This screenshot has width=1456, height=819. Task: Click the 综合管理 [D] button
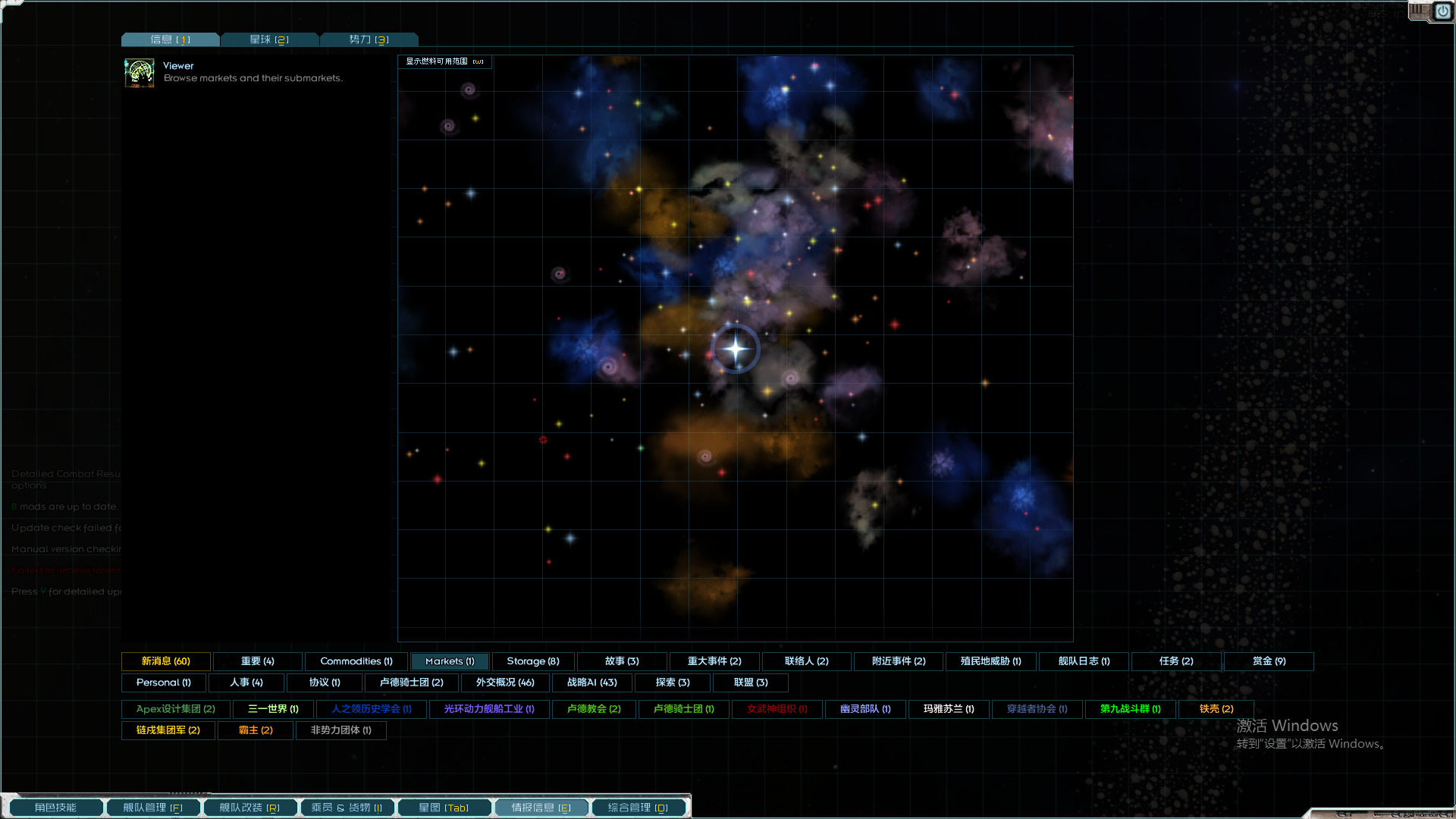638,808
